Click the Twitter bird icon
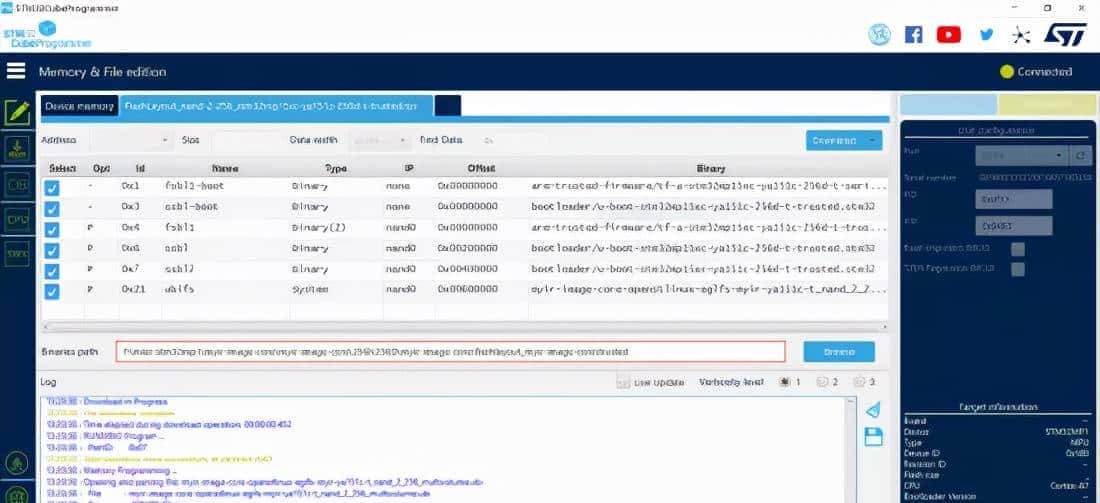The image size is (1100, 503). [x=987, y=34]
